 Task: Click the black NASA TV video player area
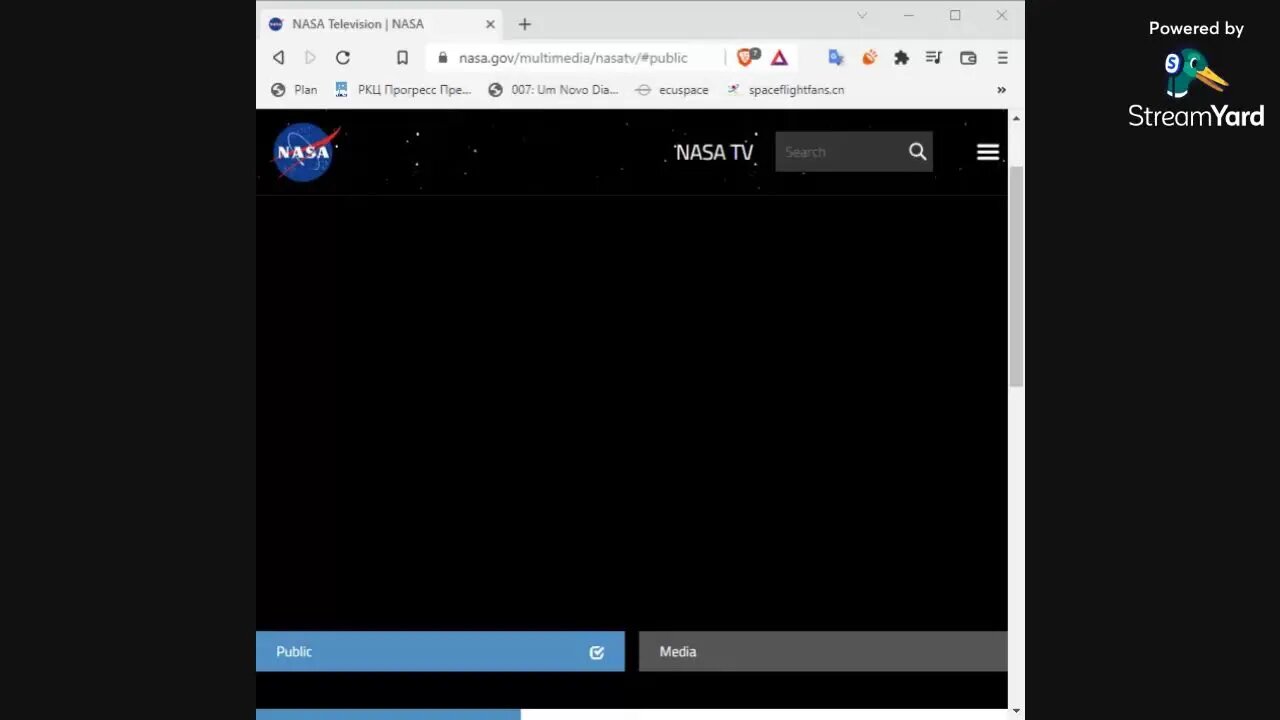tap(632, 412)
